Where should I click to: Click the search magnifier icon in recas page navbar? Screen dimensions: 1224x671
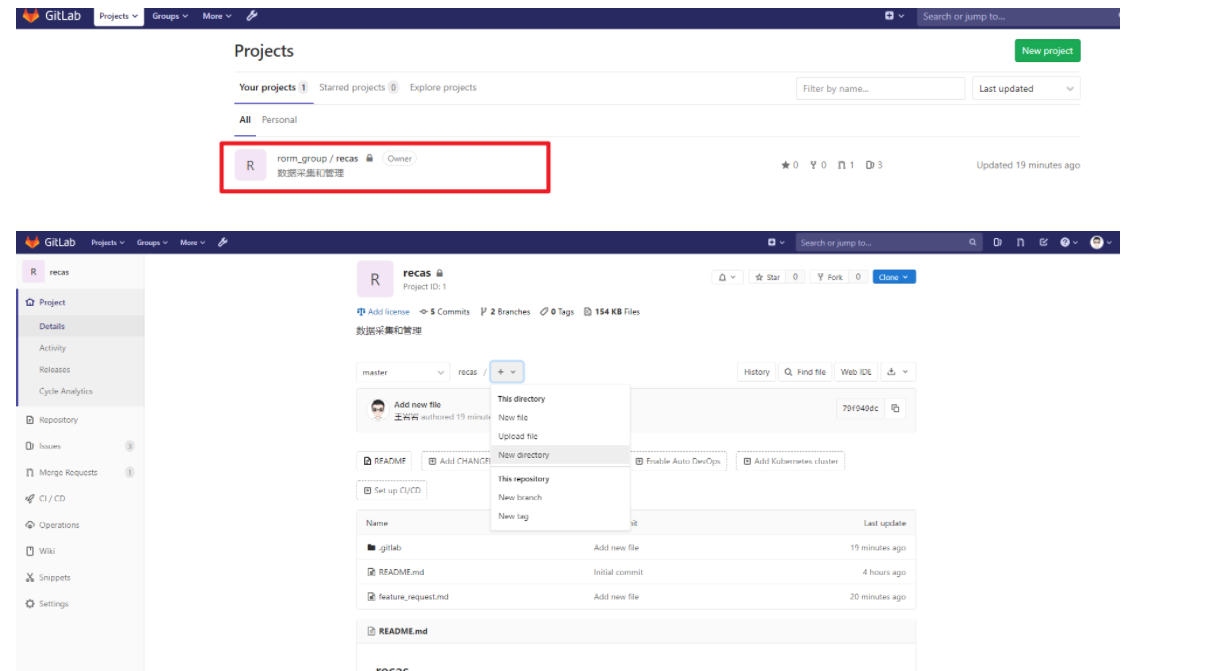pyautogui.click(x=973, y=242)
